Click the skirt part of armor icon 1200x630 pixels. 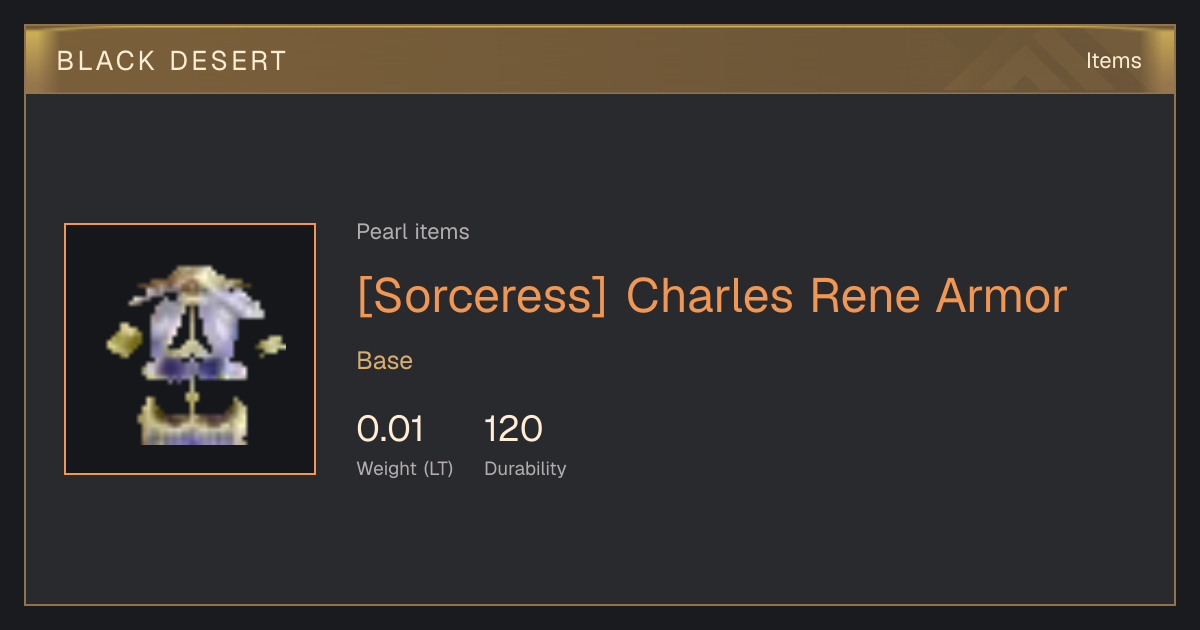(192, 420)
